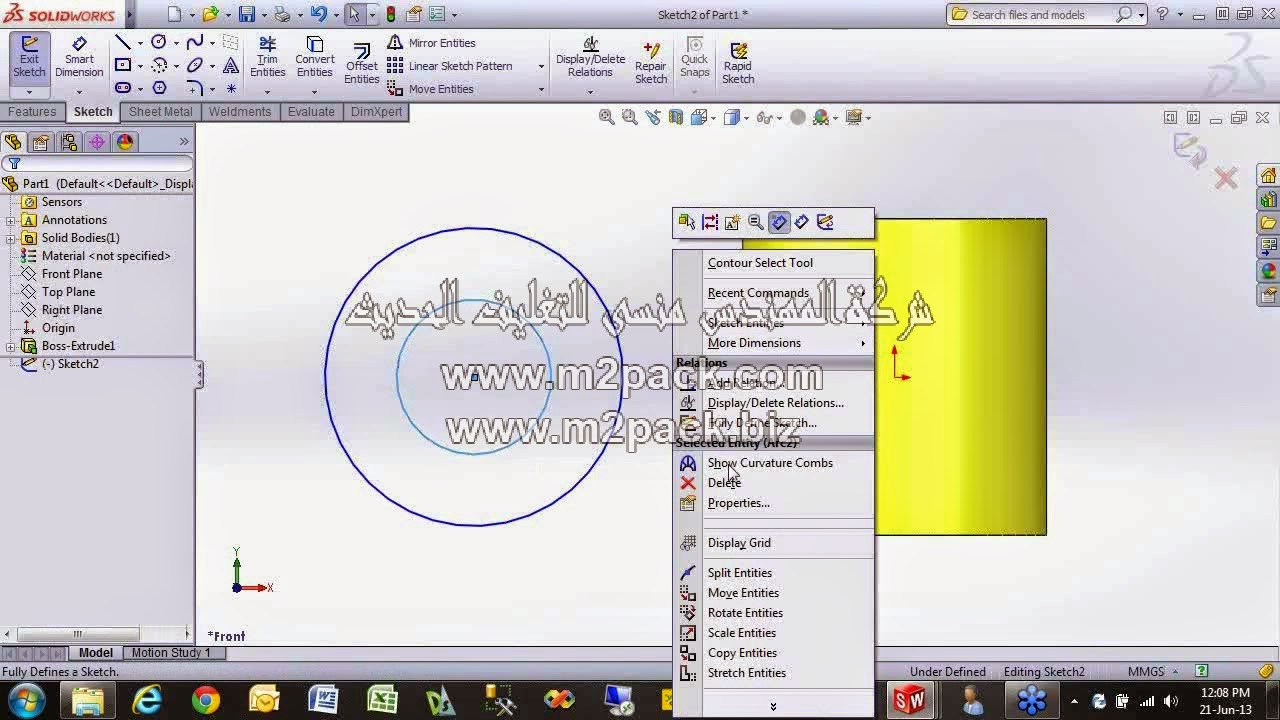Choose Stretch Entities in context menu
Viewport: 1280px width, 720px height.
pos(746,673)
